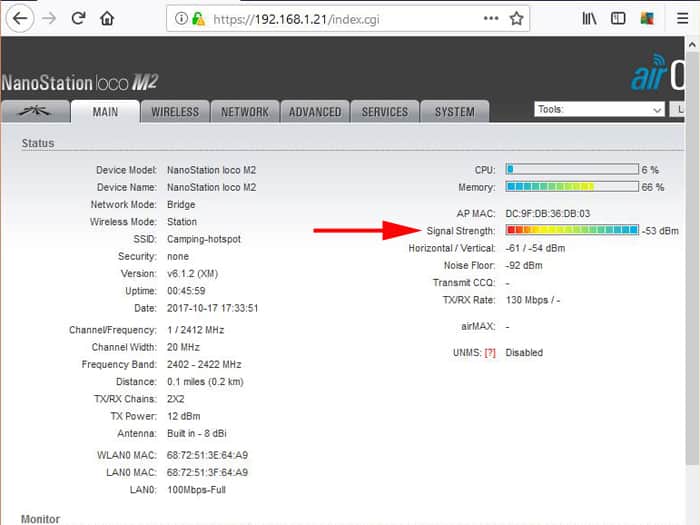The height and width of the screenshot is (525, 700).
Task: Click the colorful extension toolbar icon
Action: click(x=647, y=18)
